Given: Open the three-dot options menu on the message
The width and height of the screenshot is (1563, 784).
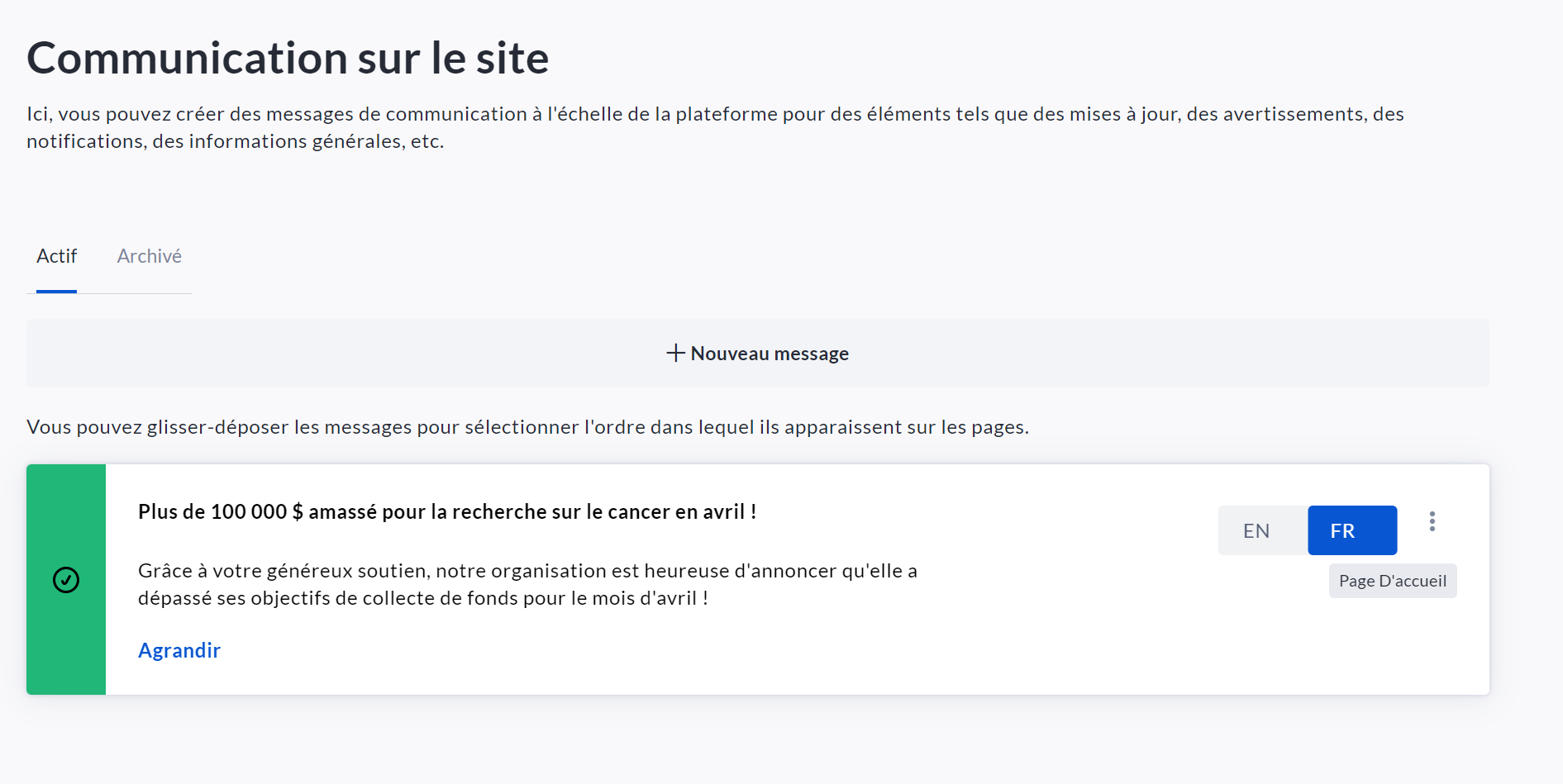Looking at the screenshot, I should click(1432, 521).
